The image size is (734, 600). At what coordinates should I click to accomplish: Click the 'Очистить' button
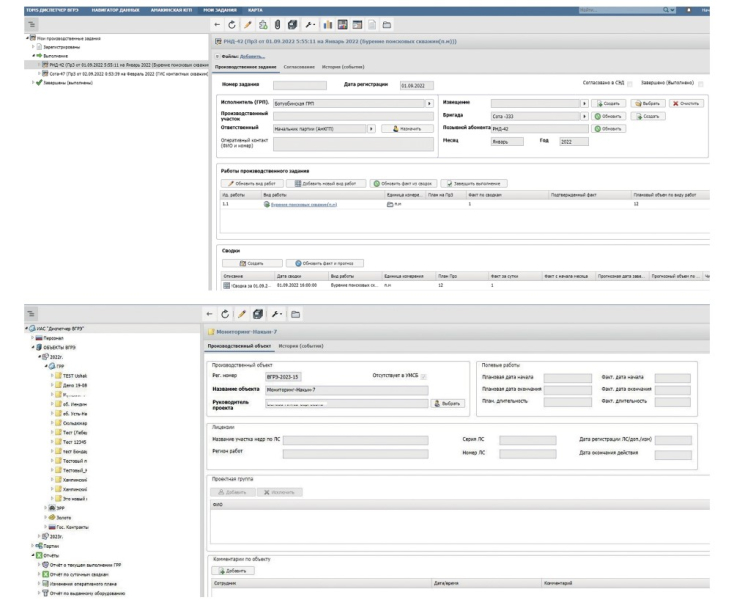(686, 103)
